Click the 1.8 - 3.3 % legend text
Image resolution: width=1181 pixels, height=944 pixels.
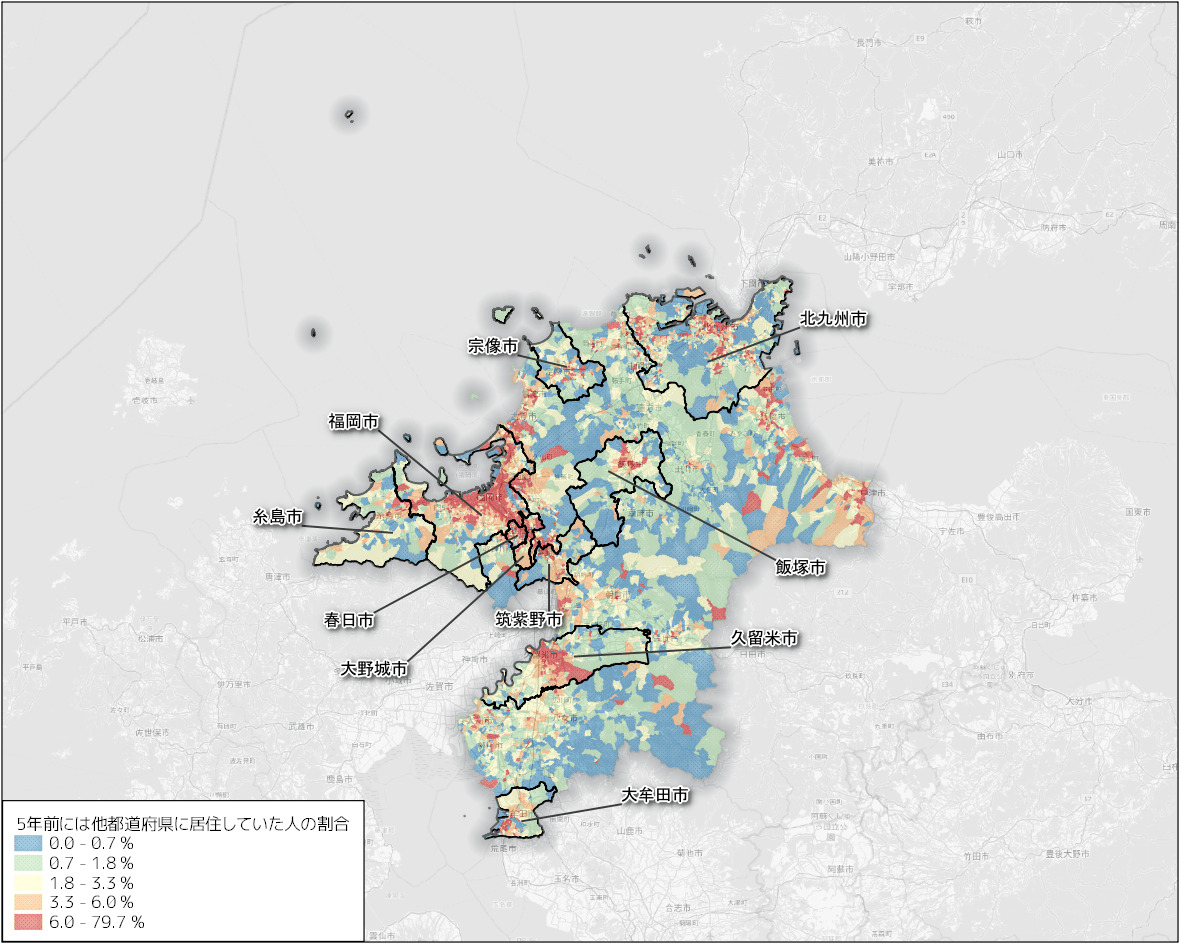(91, 883)
